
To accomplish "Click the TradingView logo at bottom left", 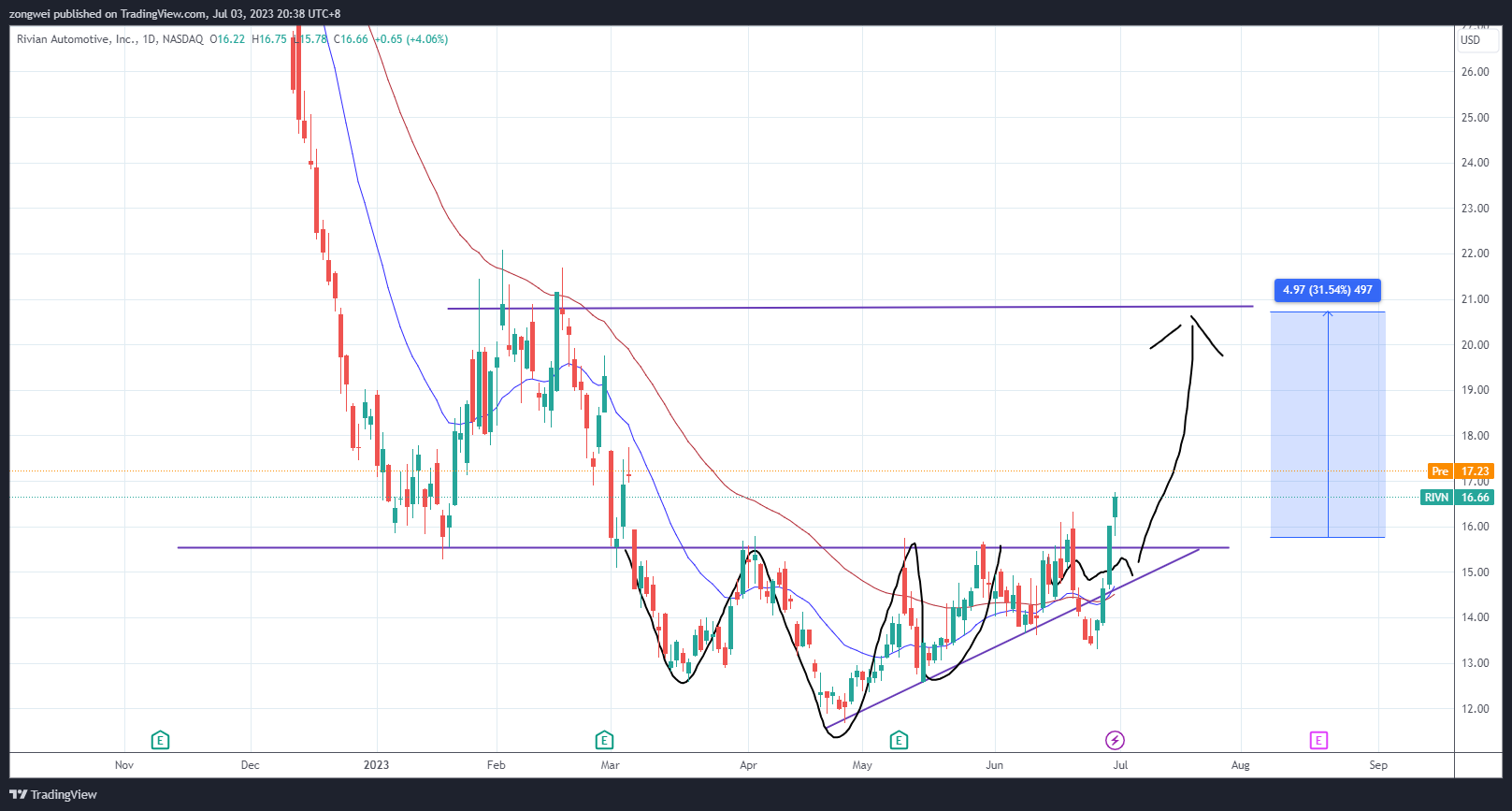I will pyautogui.click(x=53, y=794).
